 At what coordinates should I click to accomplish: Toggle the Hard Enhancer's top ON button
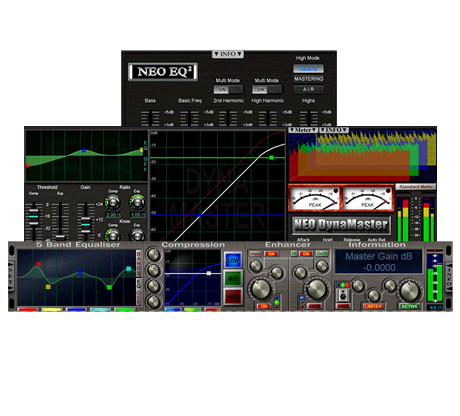[x=271, y=254]
